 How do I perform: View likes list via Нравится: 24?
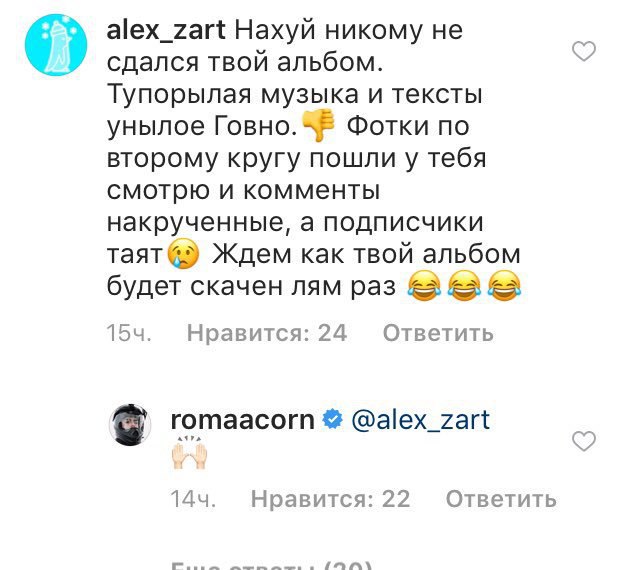click(x=267, y=333)
